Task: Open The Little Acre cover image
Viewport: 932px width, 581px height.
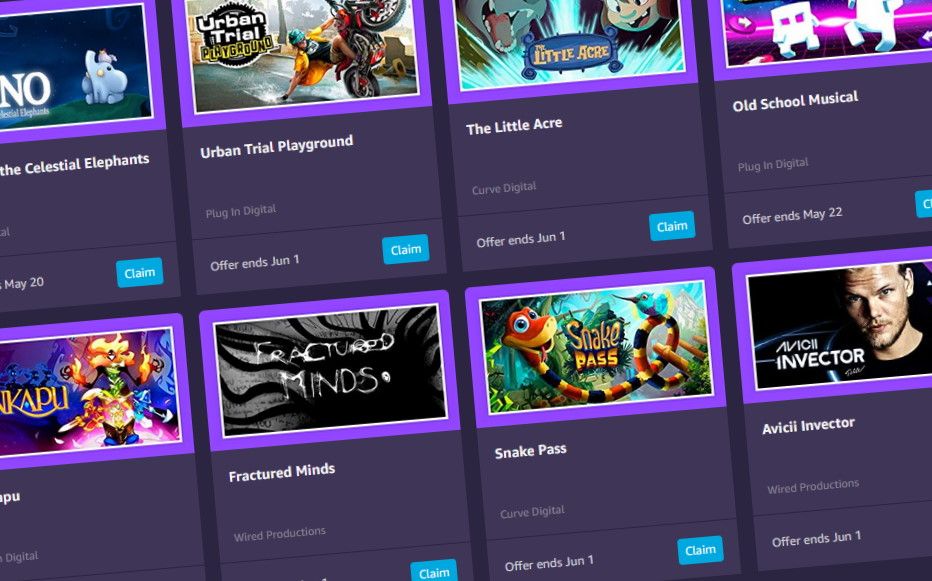Action: click(569, 43)
